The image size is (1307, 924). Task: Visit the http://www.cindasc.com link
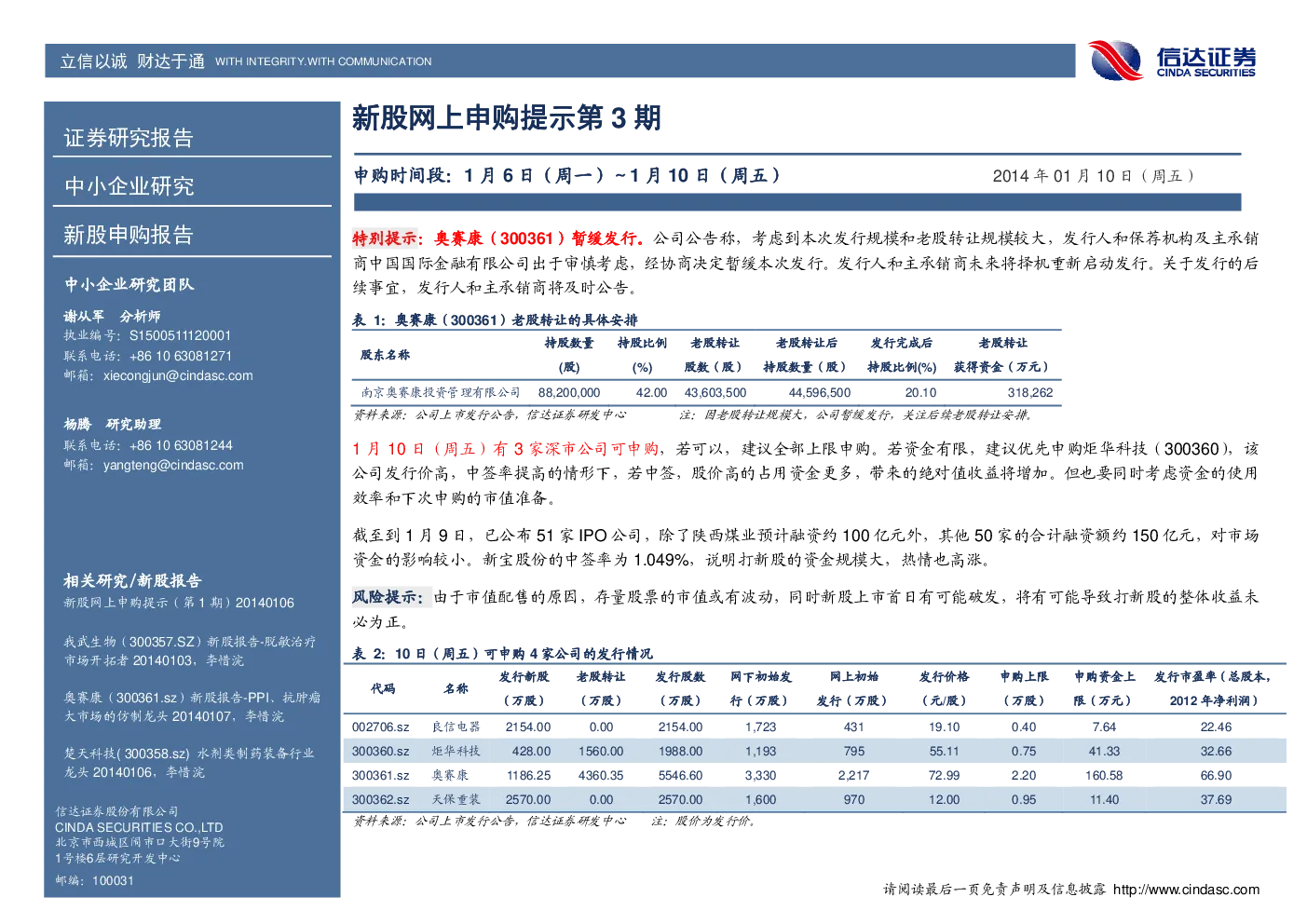[x=1186, y=890]
